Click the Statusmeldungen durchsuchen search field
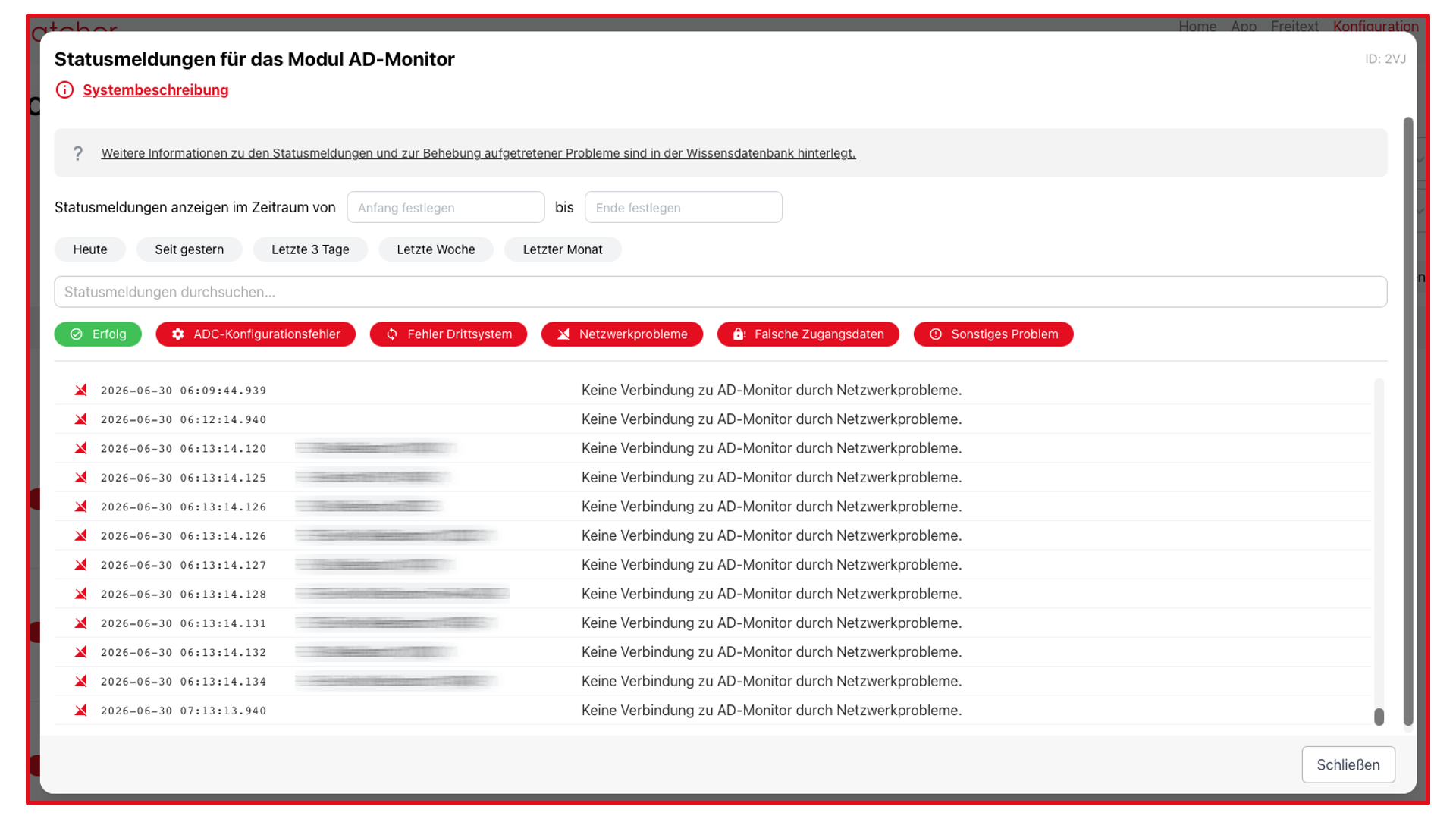 click(x=720, y=292)
